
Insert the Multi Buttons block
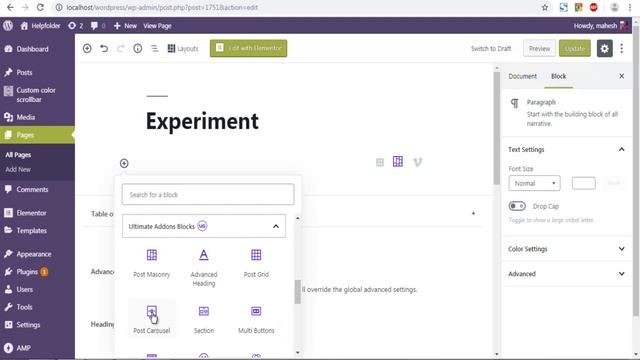pyautogui.click(x=256, y=319)
